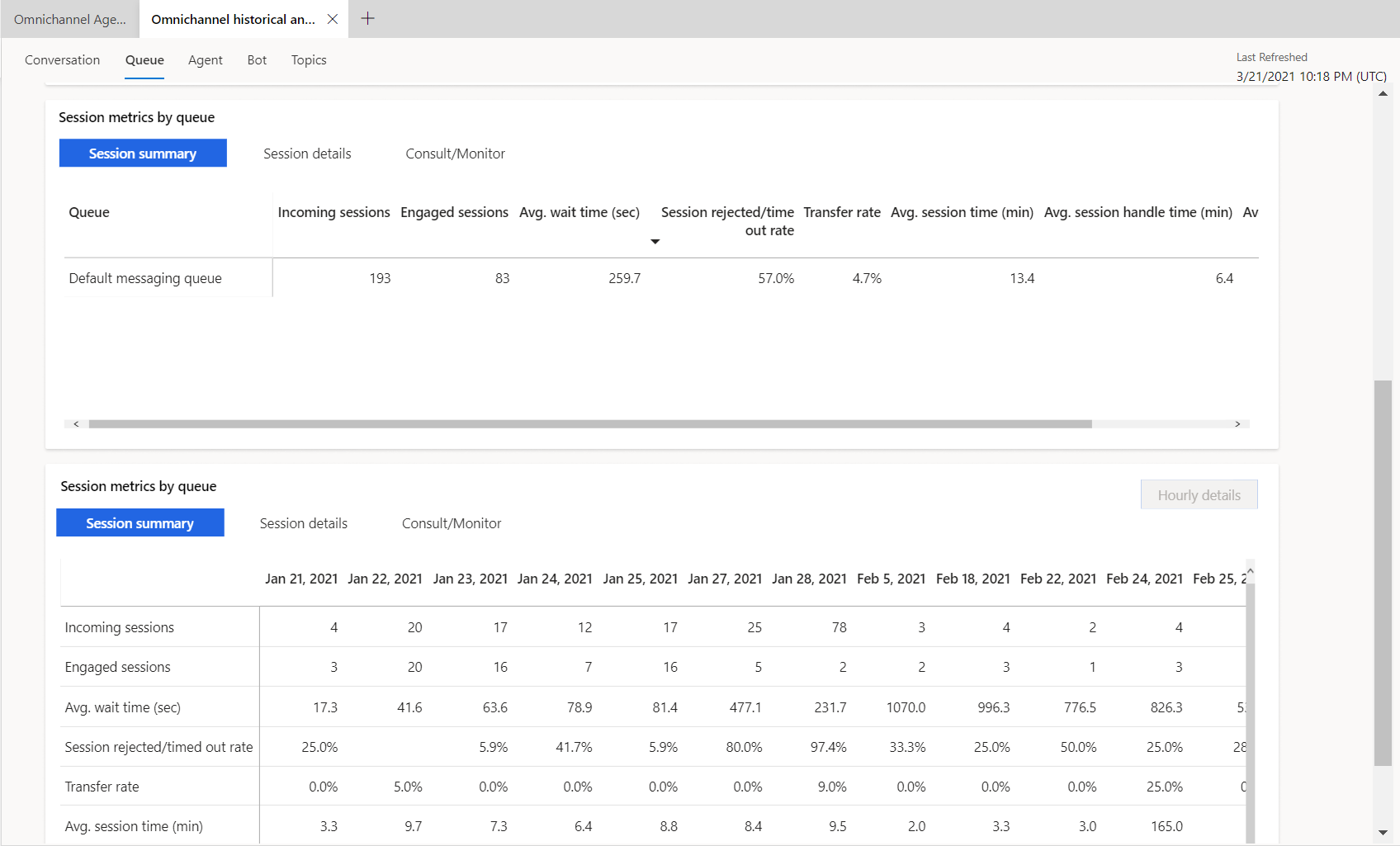
Task: Click the Session rejected/timed out rate row label
Action: pyautogui.click(x=158, y=747)
